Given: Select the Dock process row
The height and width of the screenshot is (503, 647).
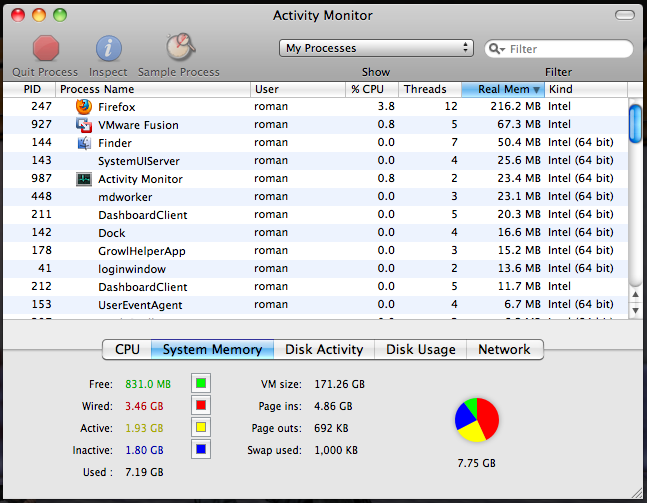Looking at the screenshot, I should [316, 233].
